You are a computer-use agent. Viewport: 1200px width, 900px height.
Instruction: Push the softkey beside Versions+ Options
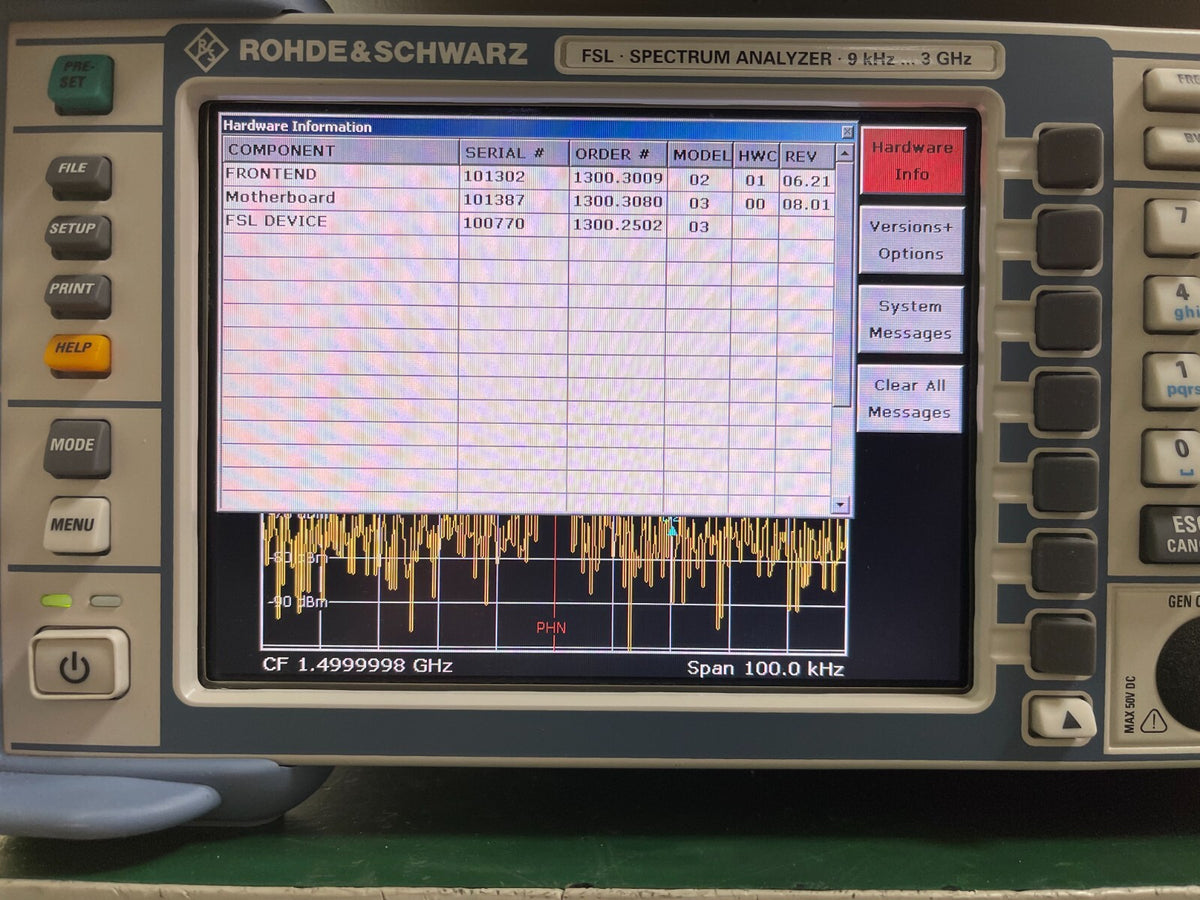click(1068, 238)
